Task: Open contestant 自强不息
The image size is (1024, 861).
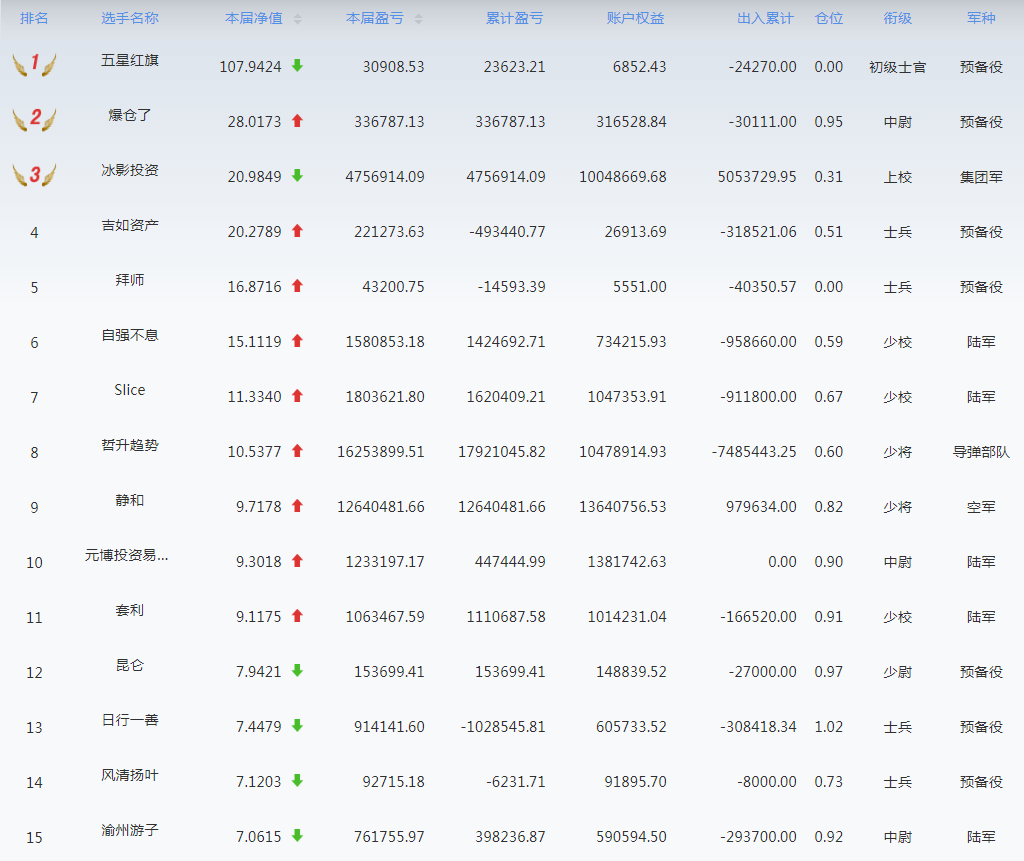Action: tap(130, 335)
